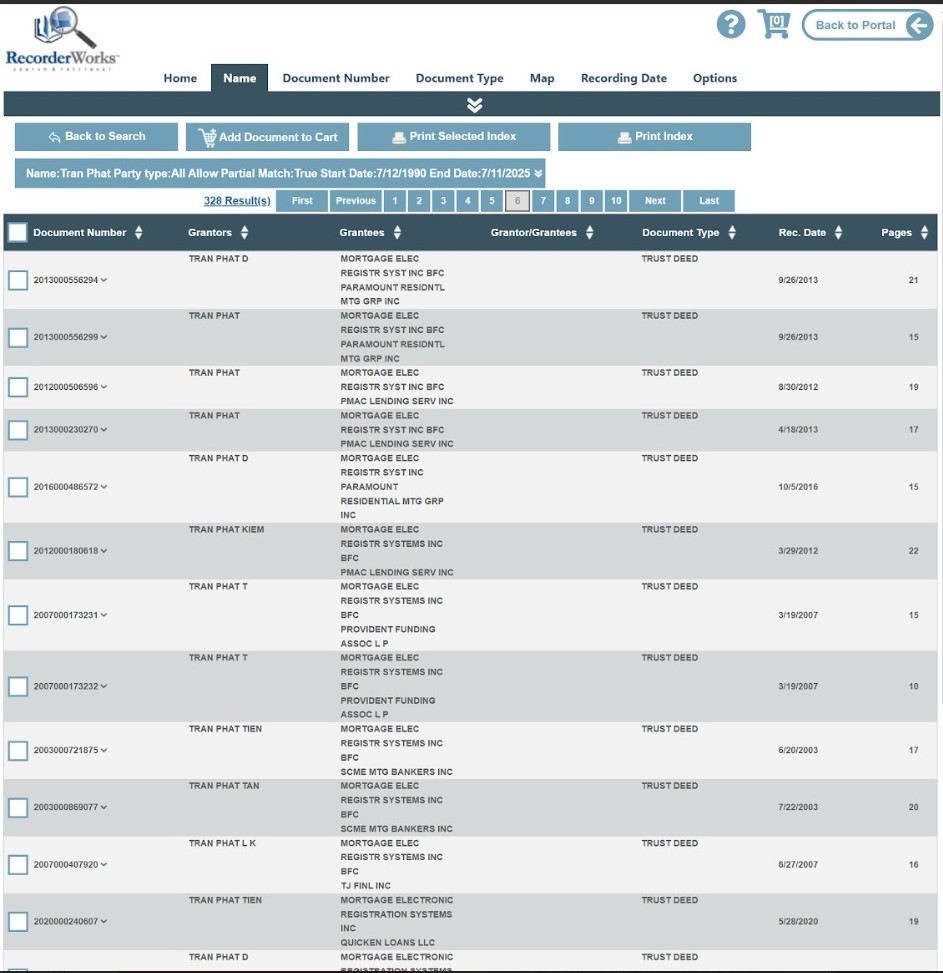This screenshot has height=973, width=943.
Task: Sort by Document Type column arrows
Action: pos(732,233)
